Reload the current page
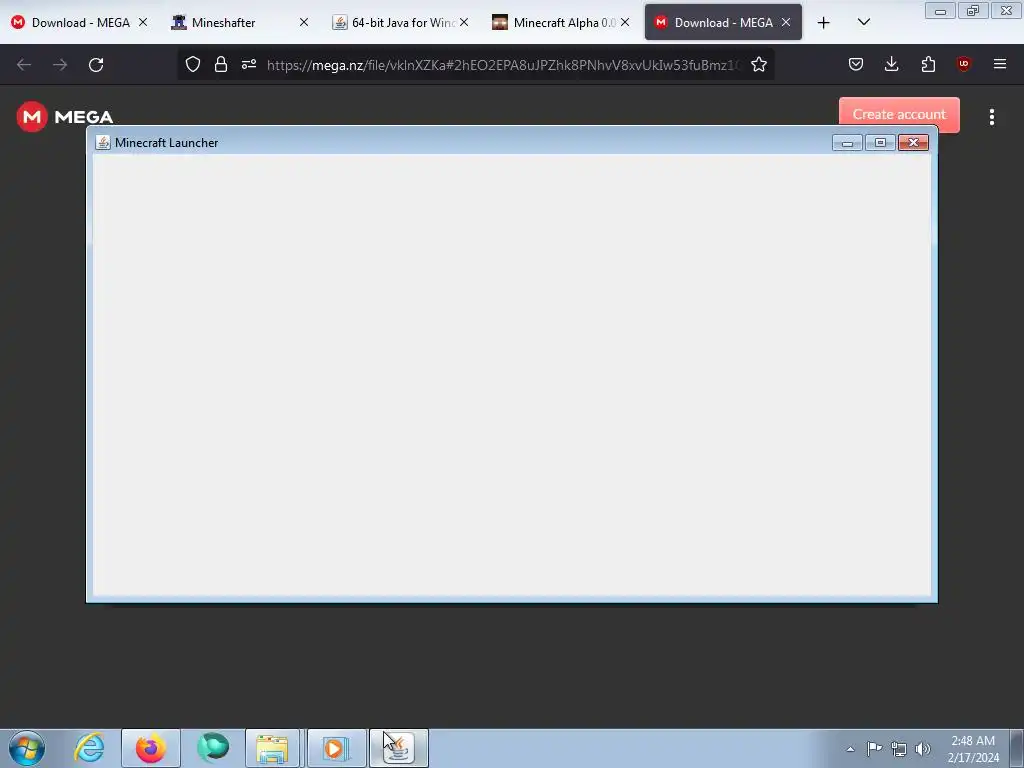Viewport: 1024px width, 768px height. [96, 65]
